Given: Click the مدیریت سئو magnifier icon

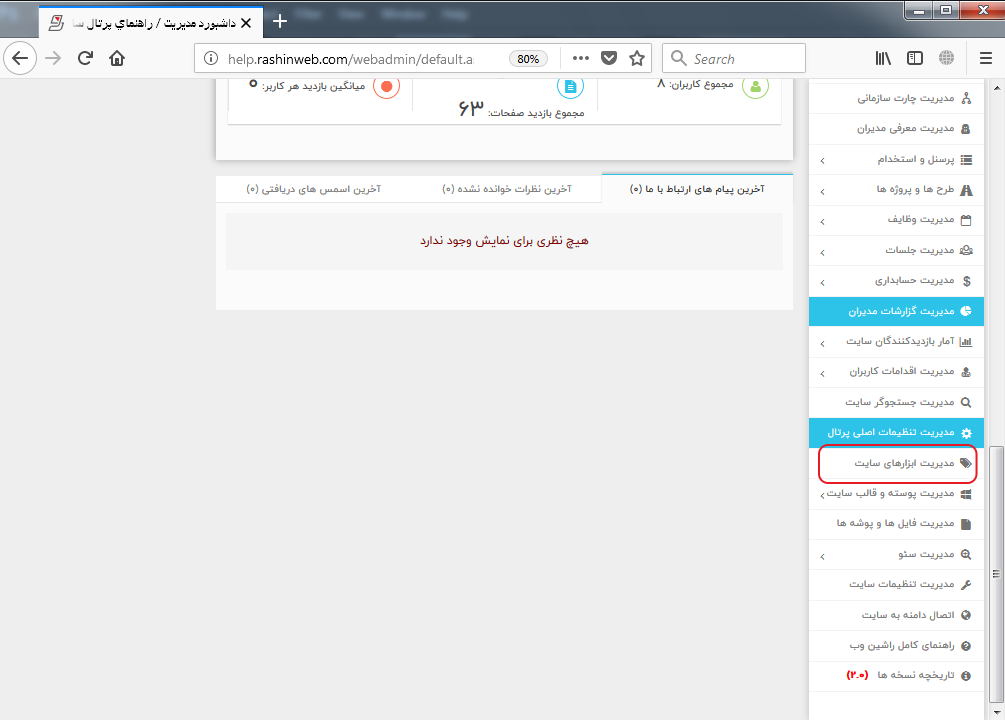Looking at the screenshot, I should pos(967,555).
